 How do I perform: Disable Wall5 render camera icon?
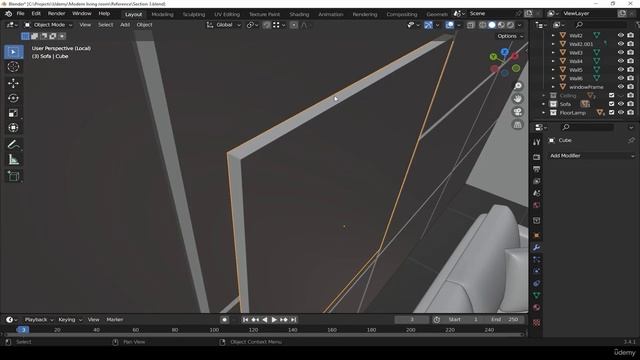pos(631,70)
